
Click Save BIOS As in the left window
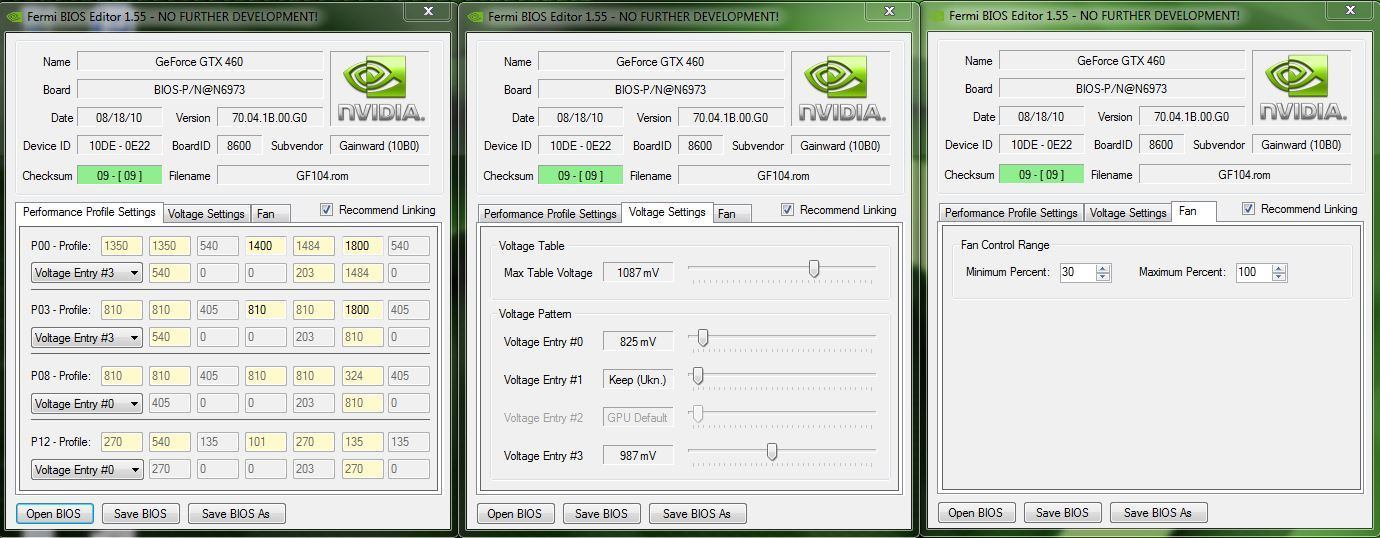tap(236, 513)
